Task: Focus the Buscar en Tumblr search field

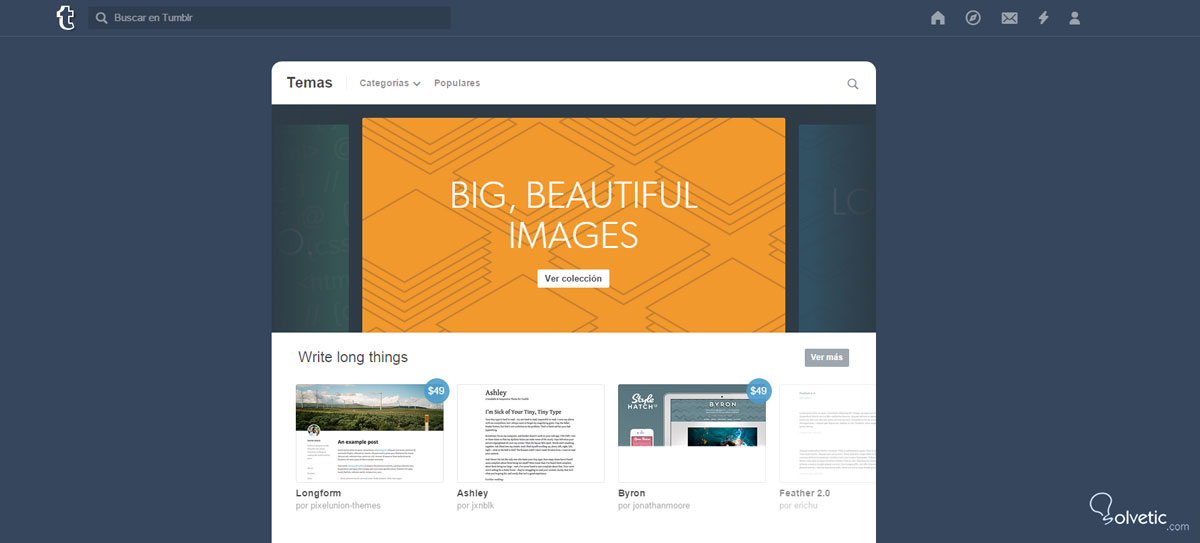Action: click(x=269, y=18)
